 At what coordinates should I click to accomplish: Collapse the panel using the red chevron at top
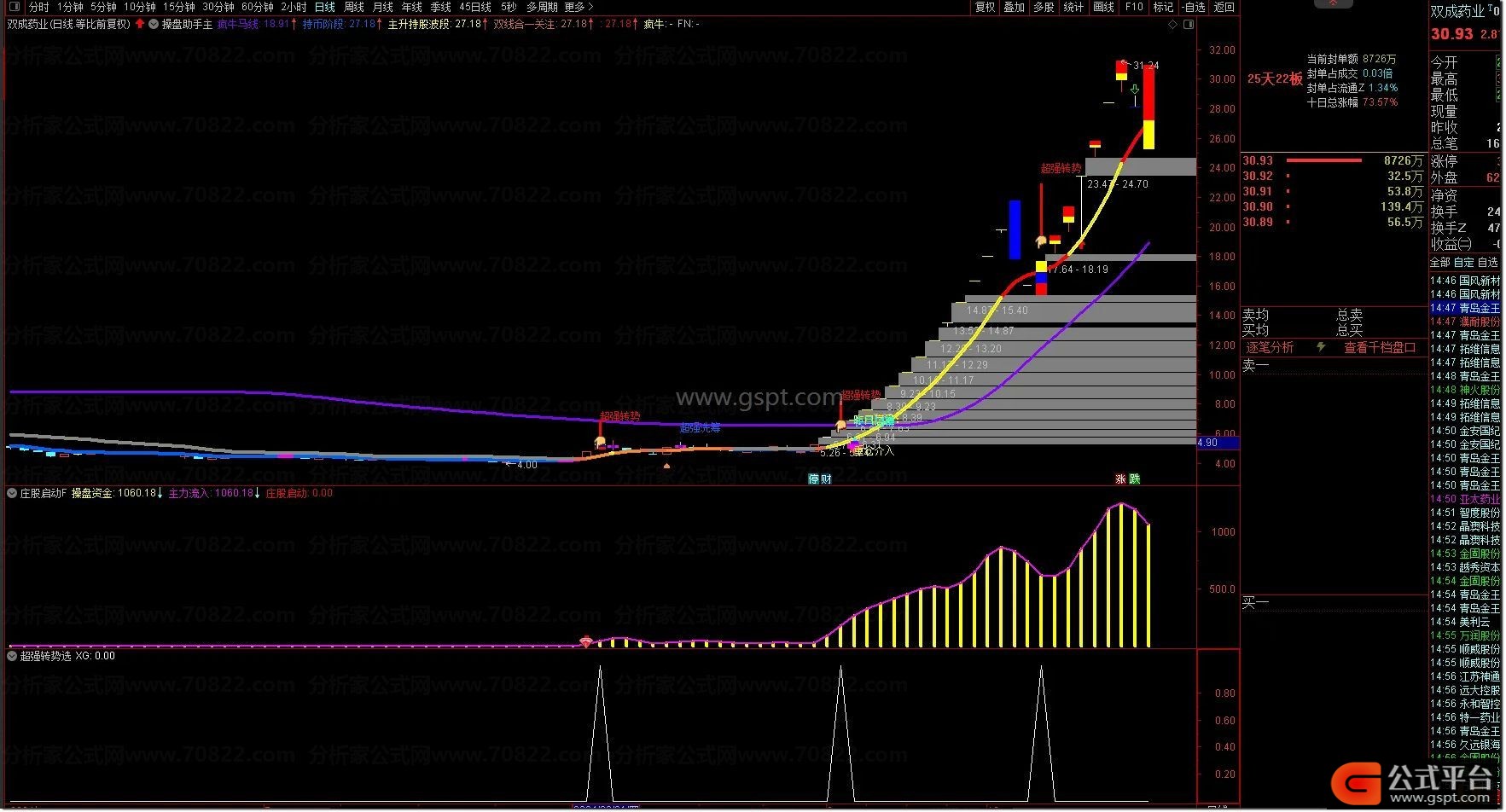tap(1333, 3)
